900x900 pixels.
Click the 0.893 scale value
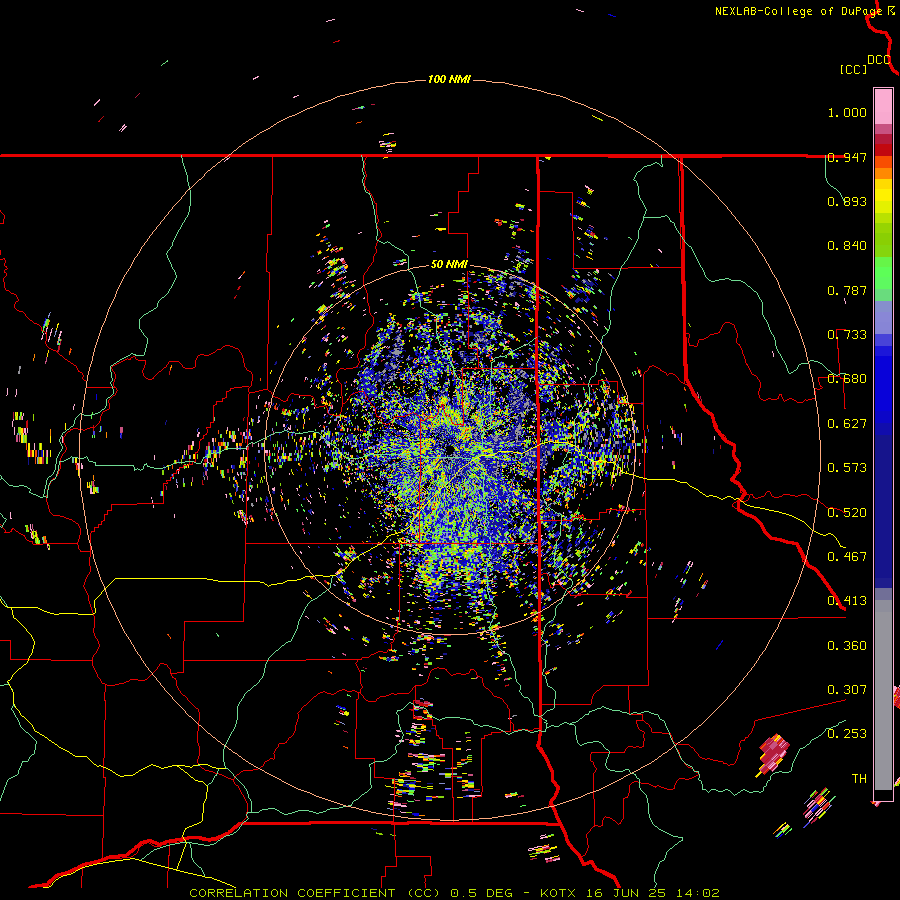coord(847,201)
